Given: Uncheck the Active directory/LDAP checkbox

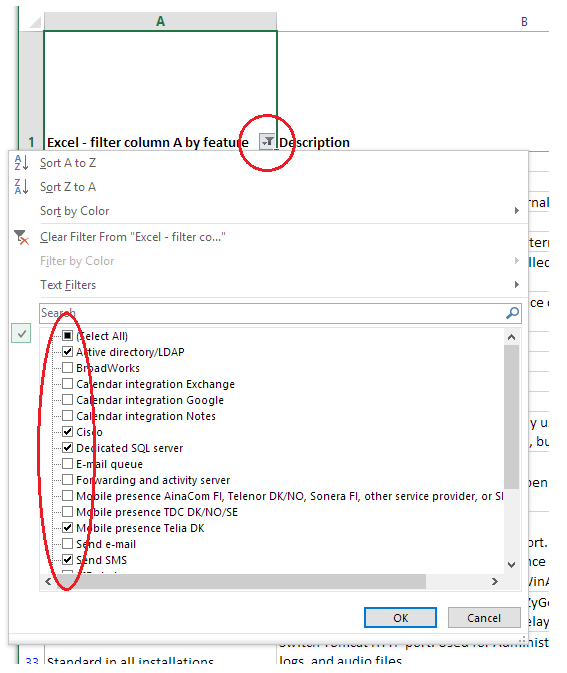Looking at the screenshot, I should pos(67,352).
